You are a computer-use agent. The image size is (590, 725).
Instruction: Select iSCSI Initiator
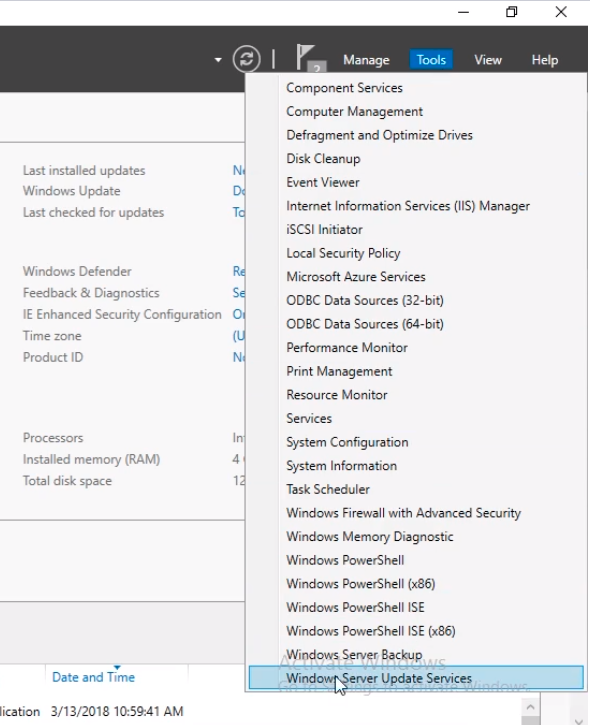(324, 229)
